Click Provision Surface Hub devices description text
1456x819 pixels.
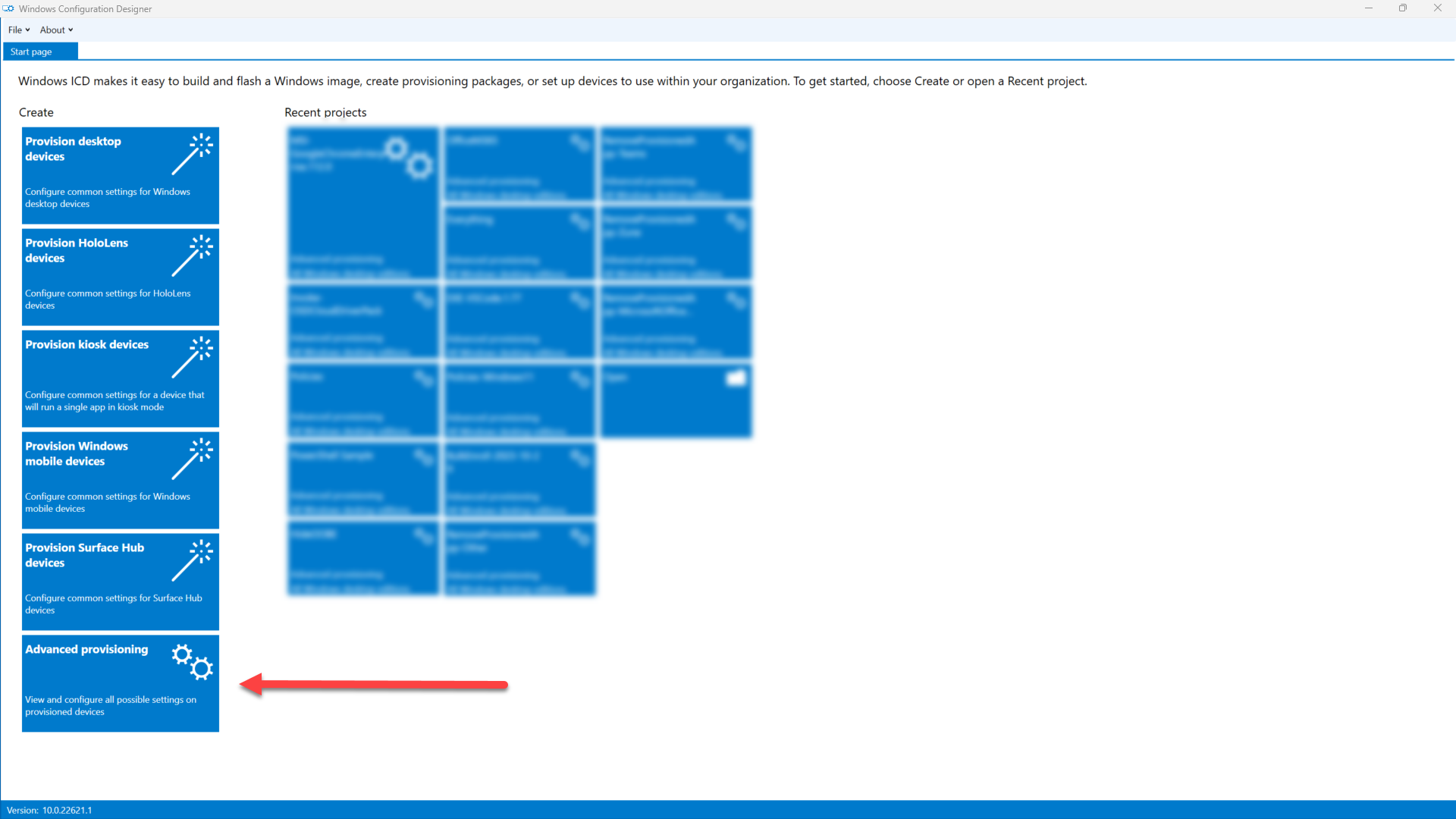pyautogui.click(x=113, y=604)
